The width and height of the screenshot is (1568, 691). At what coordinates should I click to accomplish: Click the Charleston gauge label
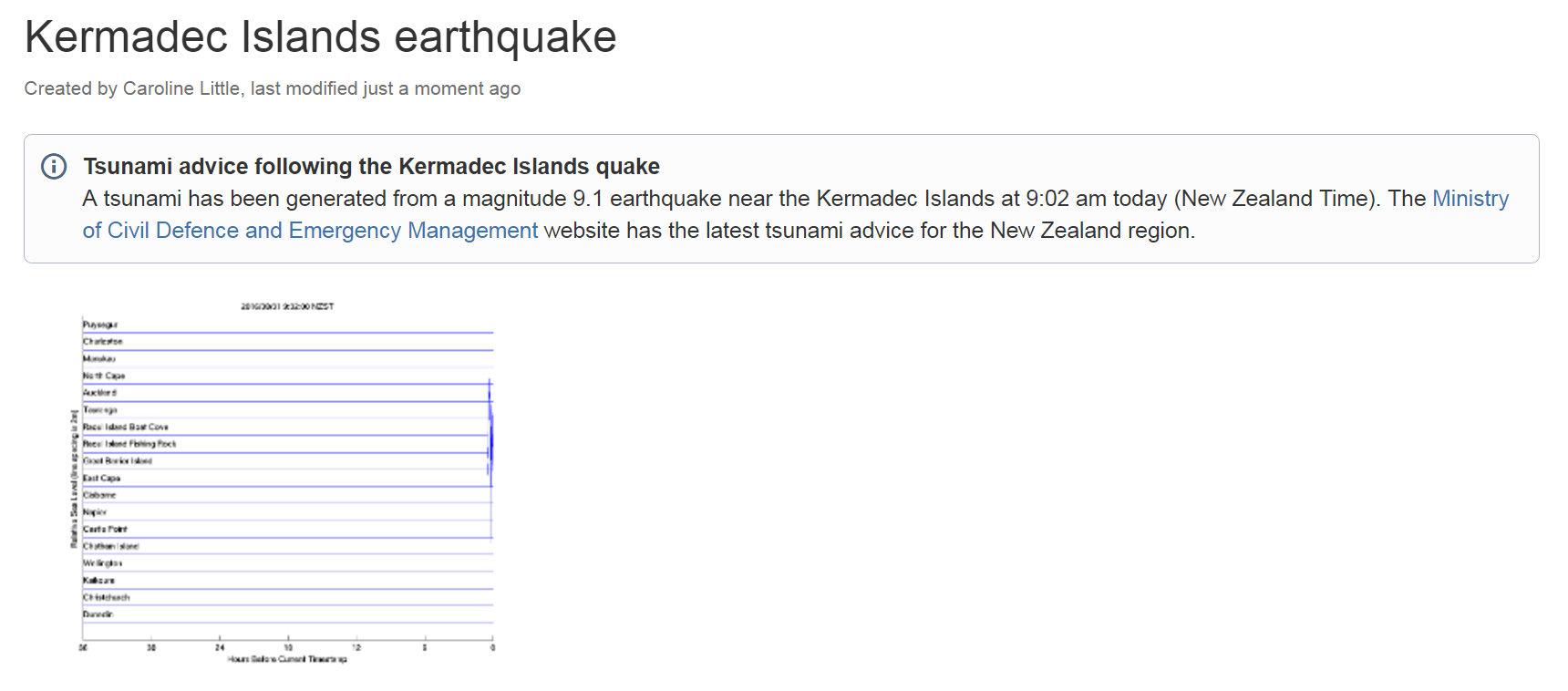click(103, 342)
